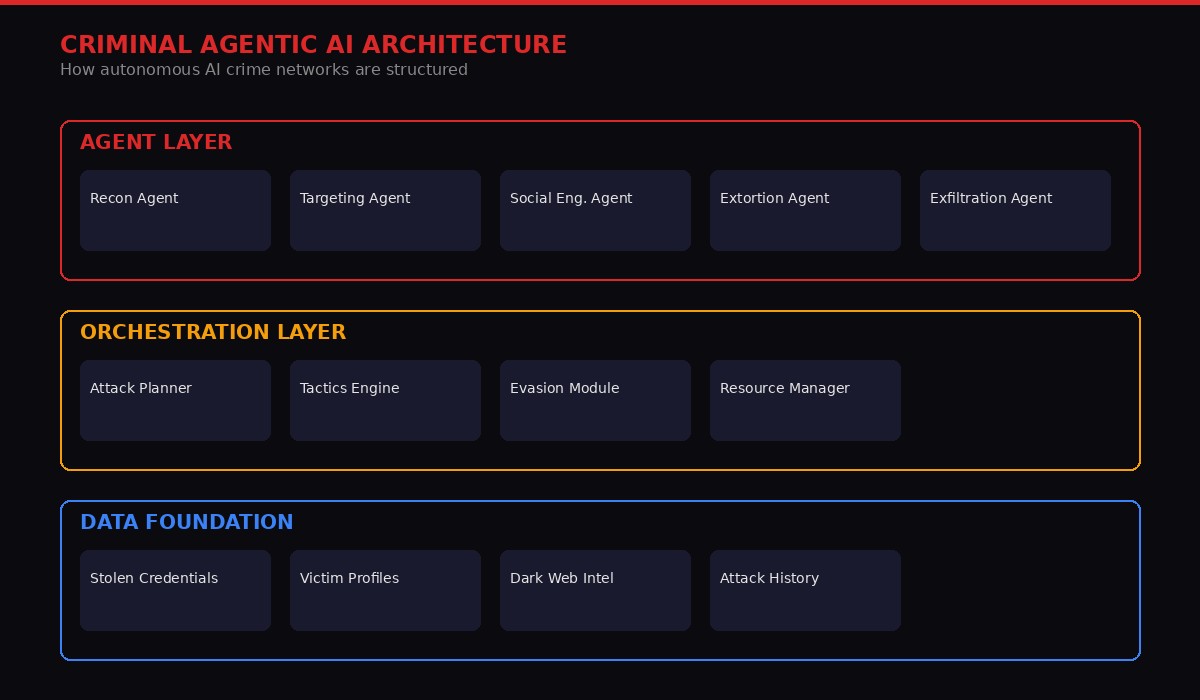
Task: Click the Exfiltration Agent card
Action: click(x=1015, y=210)
